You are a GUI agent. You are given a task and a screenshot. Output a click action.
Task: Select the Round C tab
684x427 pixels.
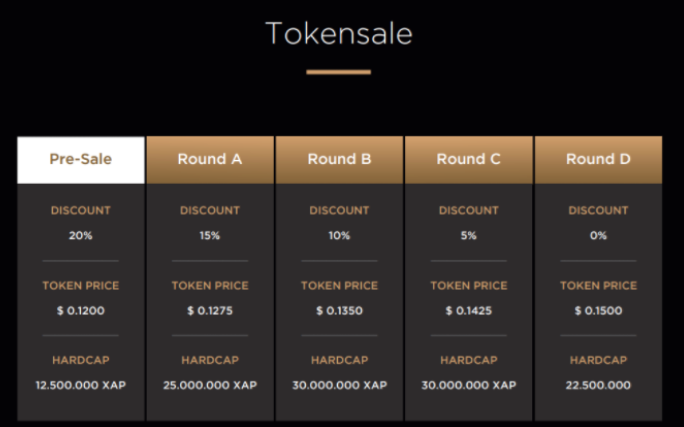tap(469, 159)
